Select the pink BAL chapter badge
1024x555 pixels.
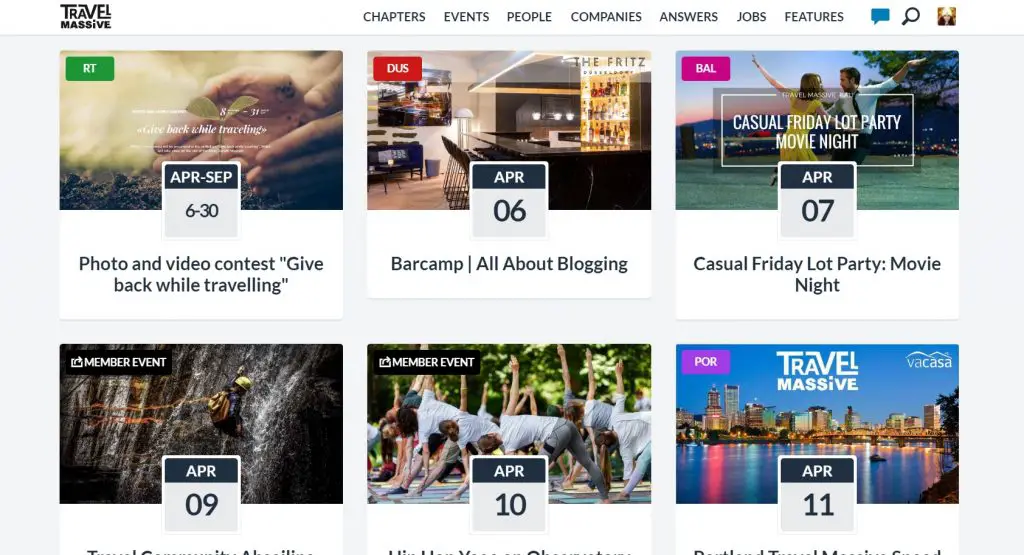[x=705, y=69]
